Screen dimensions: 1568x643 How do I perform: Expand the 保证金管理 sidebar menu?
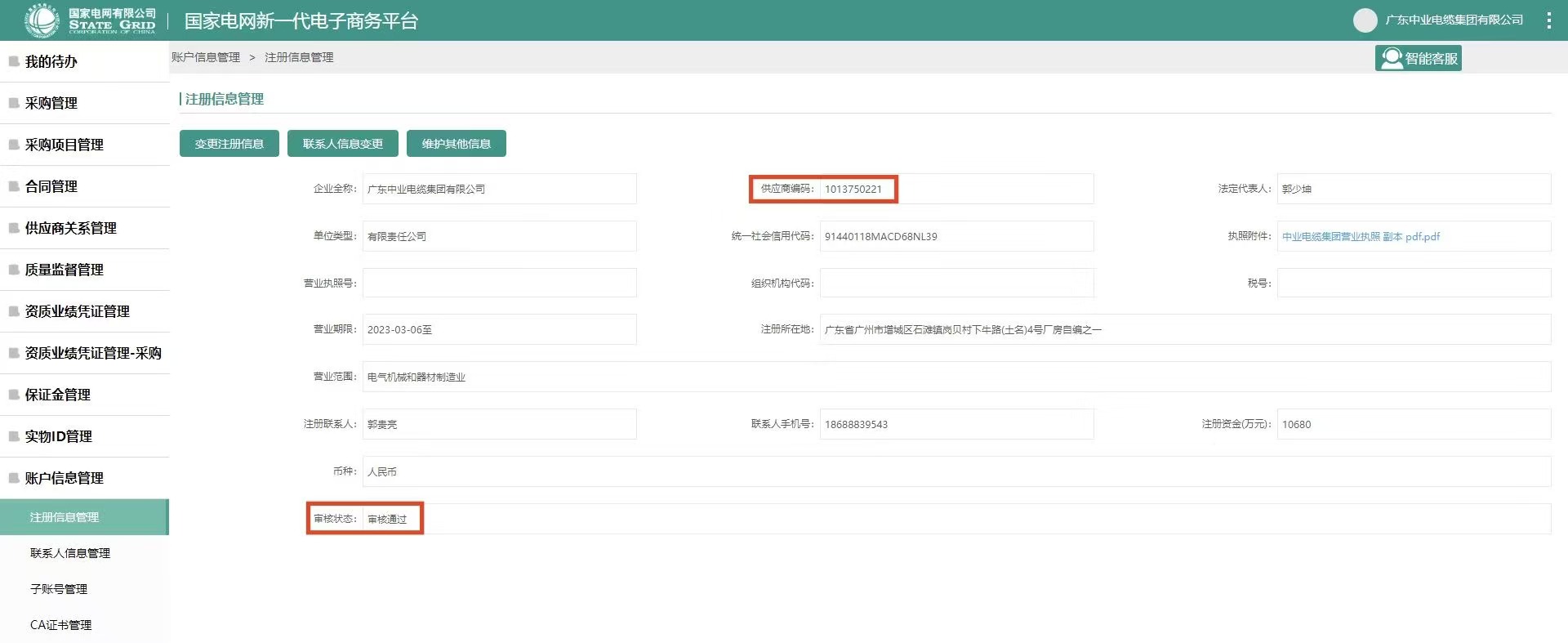click(x=85, y=395)
